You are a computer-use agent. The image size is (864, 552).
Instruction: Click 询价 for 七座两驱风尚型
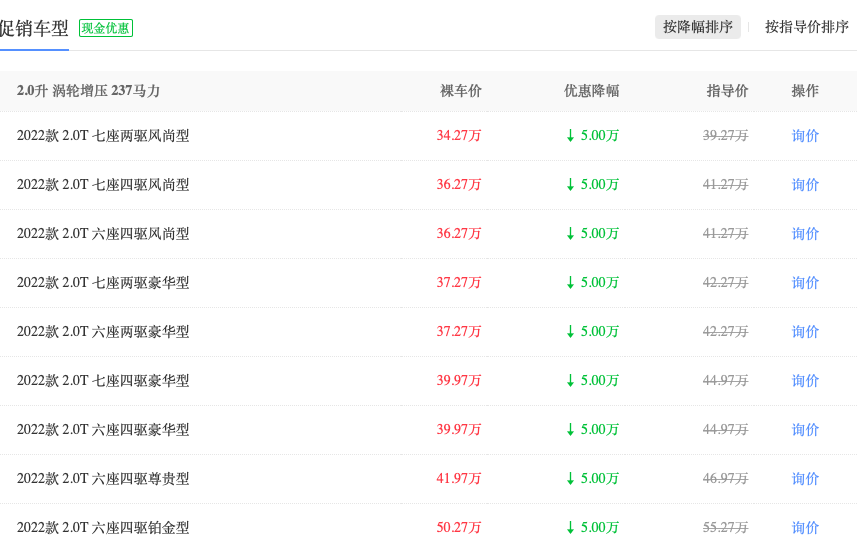[x=805, y=136]
